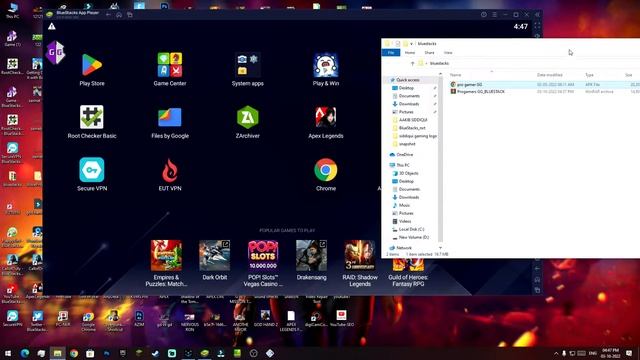Open Downloads under Quick access
The width and height of the screenshot is (640, 360).
pyautogui.click(x=409, y=104)
